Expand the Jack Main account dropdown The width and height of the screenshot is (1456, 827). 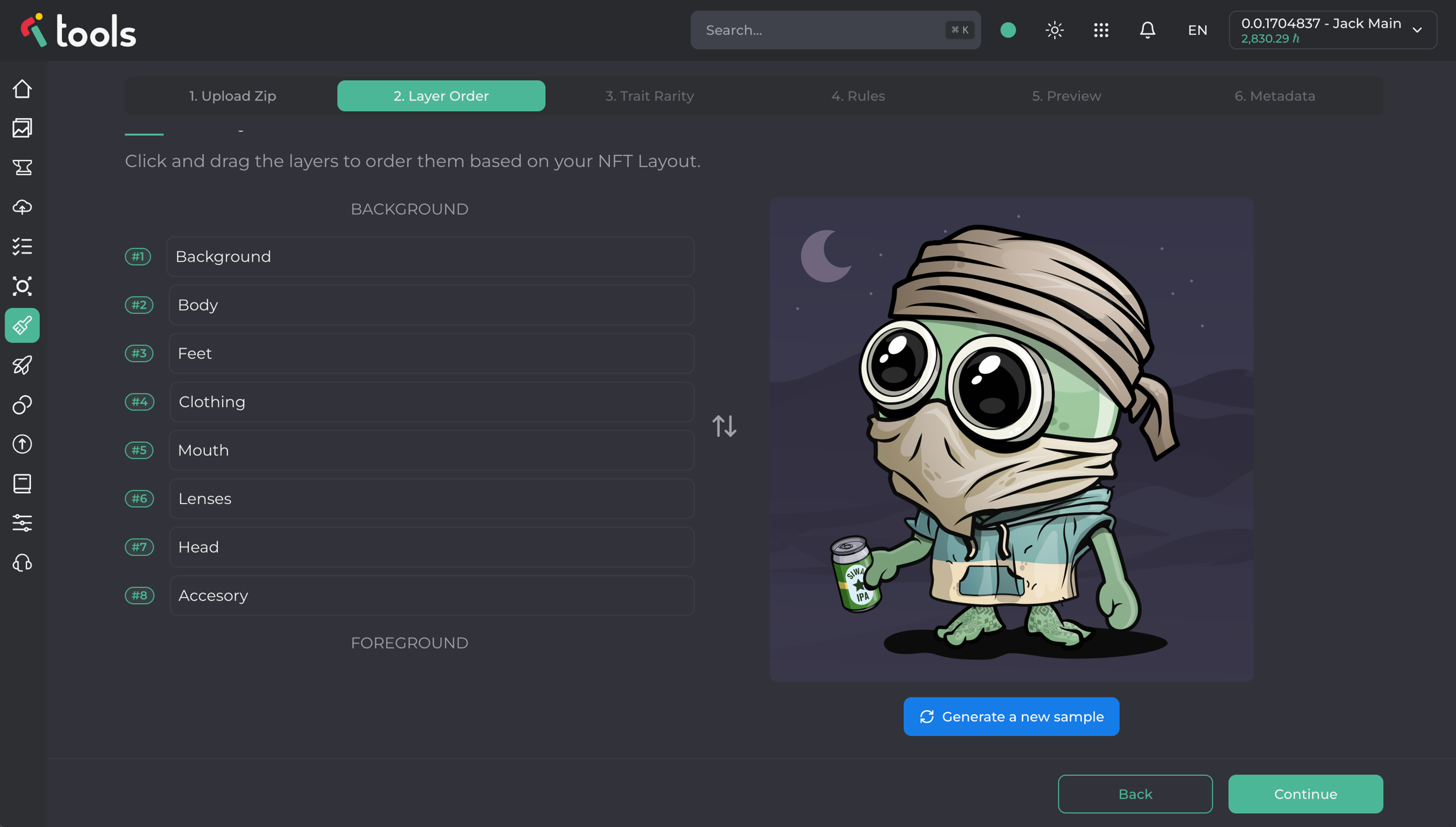tap(1332, 30)
